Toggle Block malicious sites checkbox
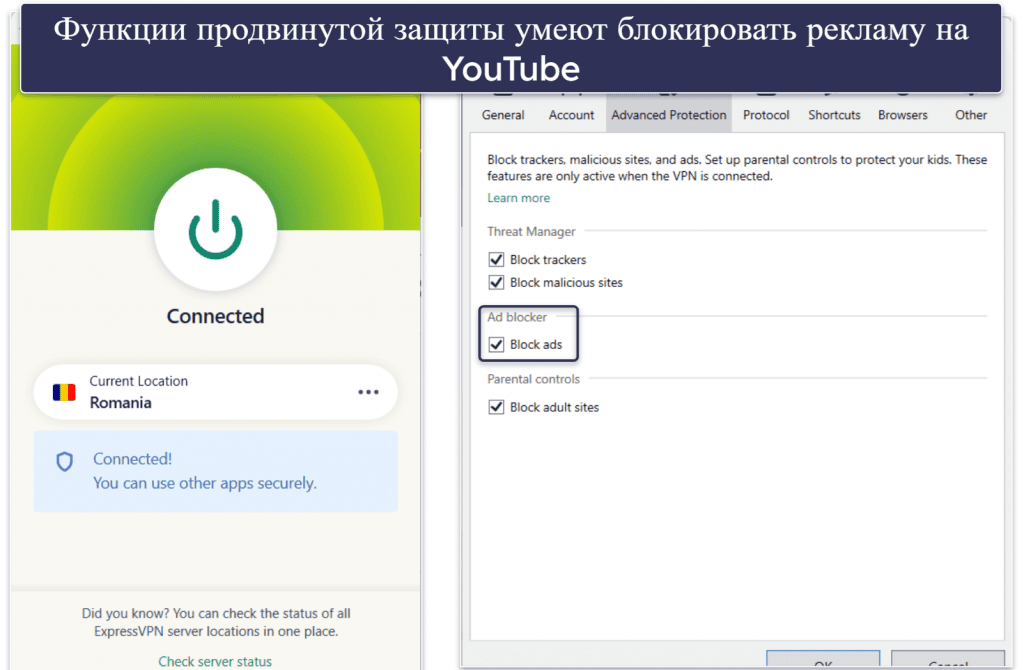 [496, 282]
